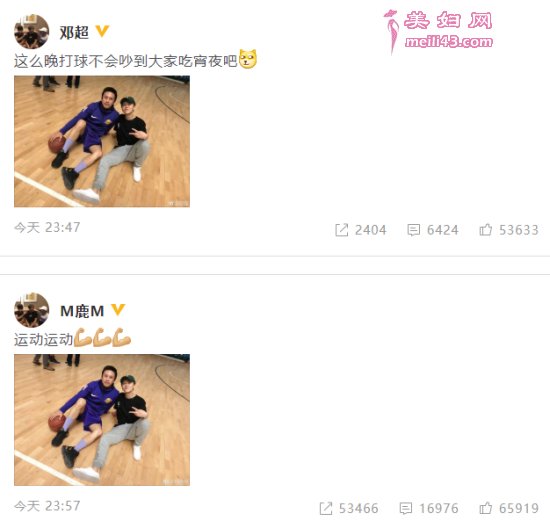Click the repost icon on 邓超's post
Screen dimensions: 550x528
pos(342,230)
